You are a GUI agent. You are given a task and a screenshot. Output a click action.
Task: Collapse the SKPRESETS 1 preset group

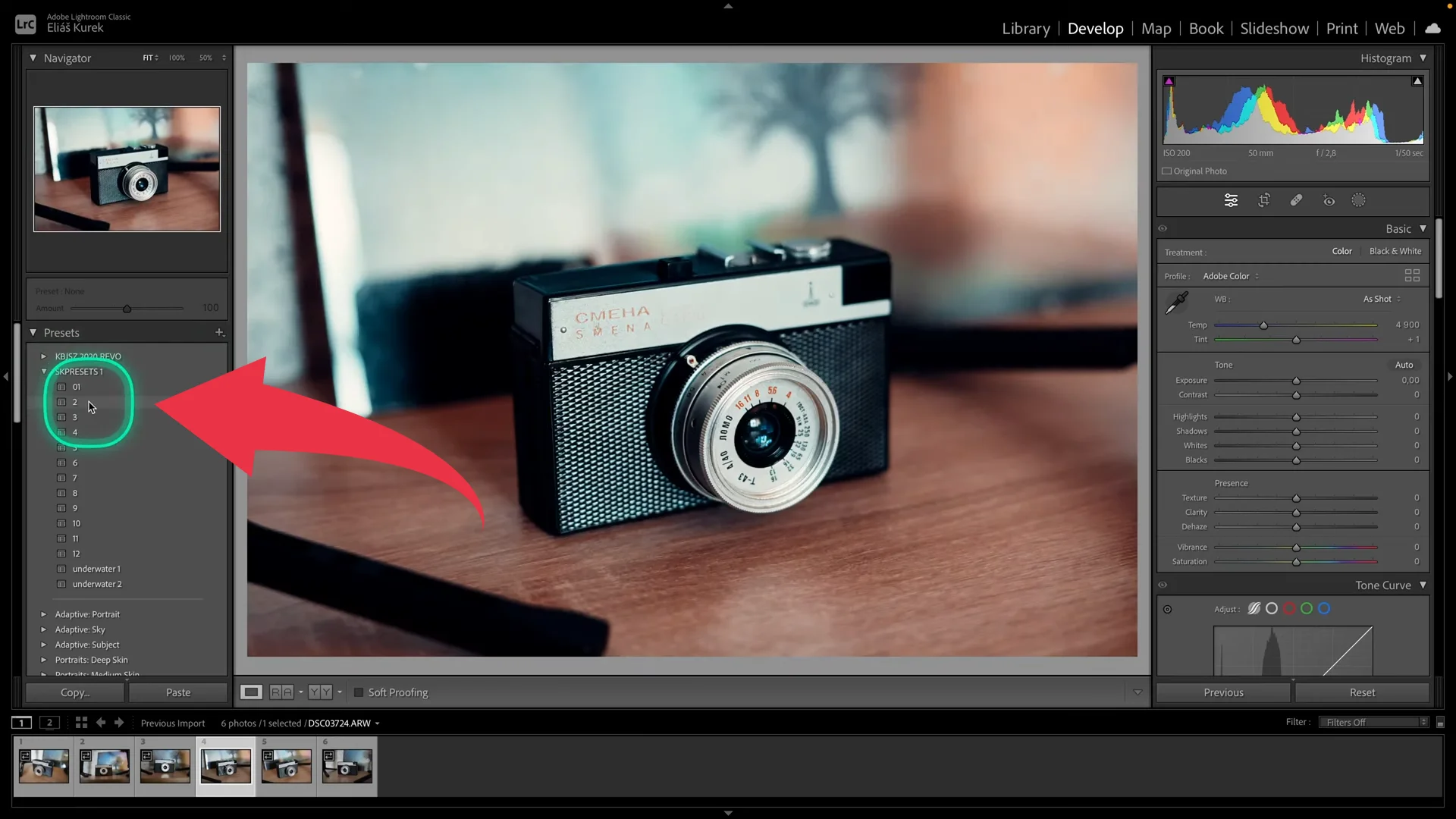(45, 372)
